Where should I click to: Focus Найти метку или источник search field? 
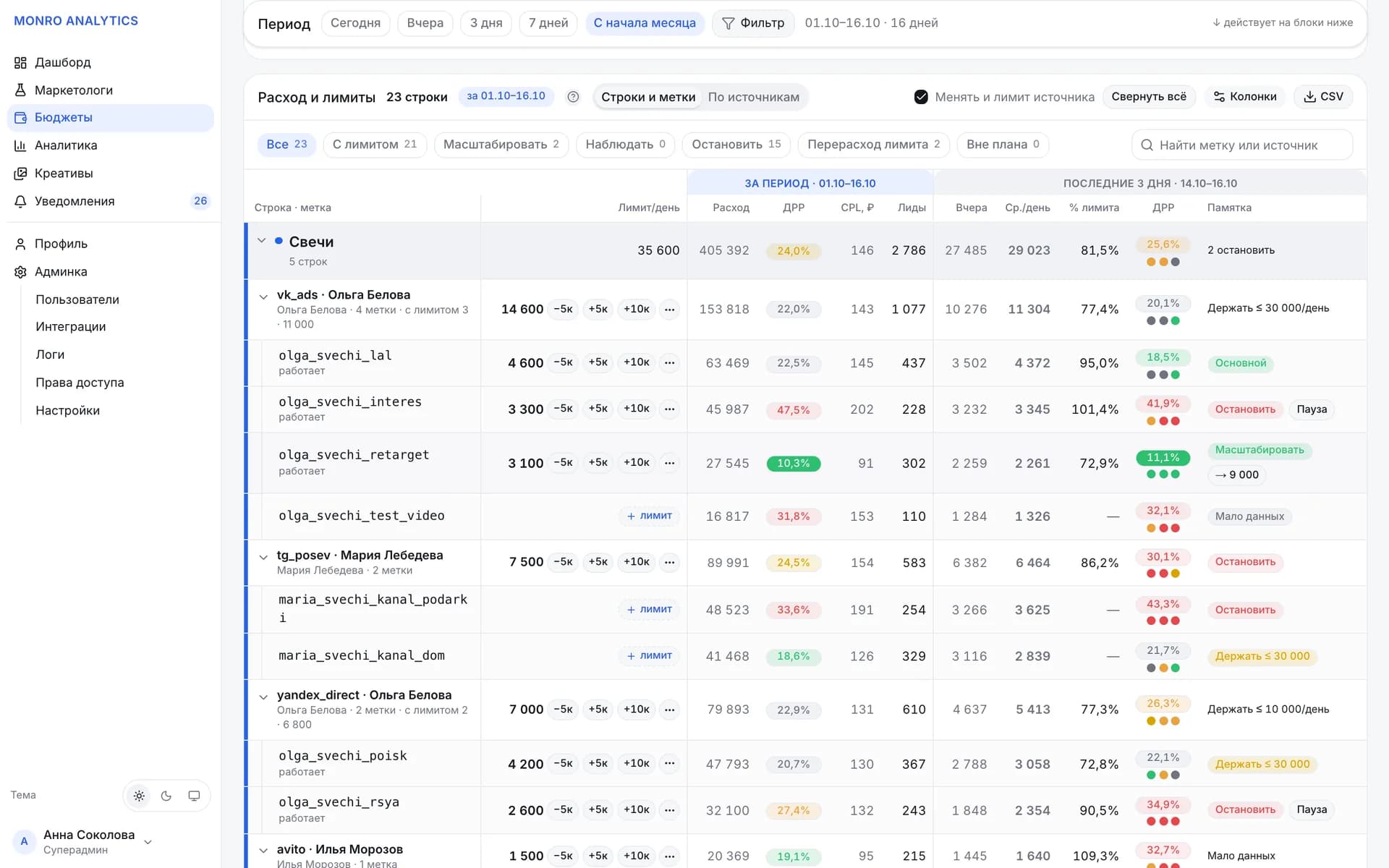(x=1242, y=145)
